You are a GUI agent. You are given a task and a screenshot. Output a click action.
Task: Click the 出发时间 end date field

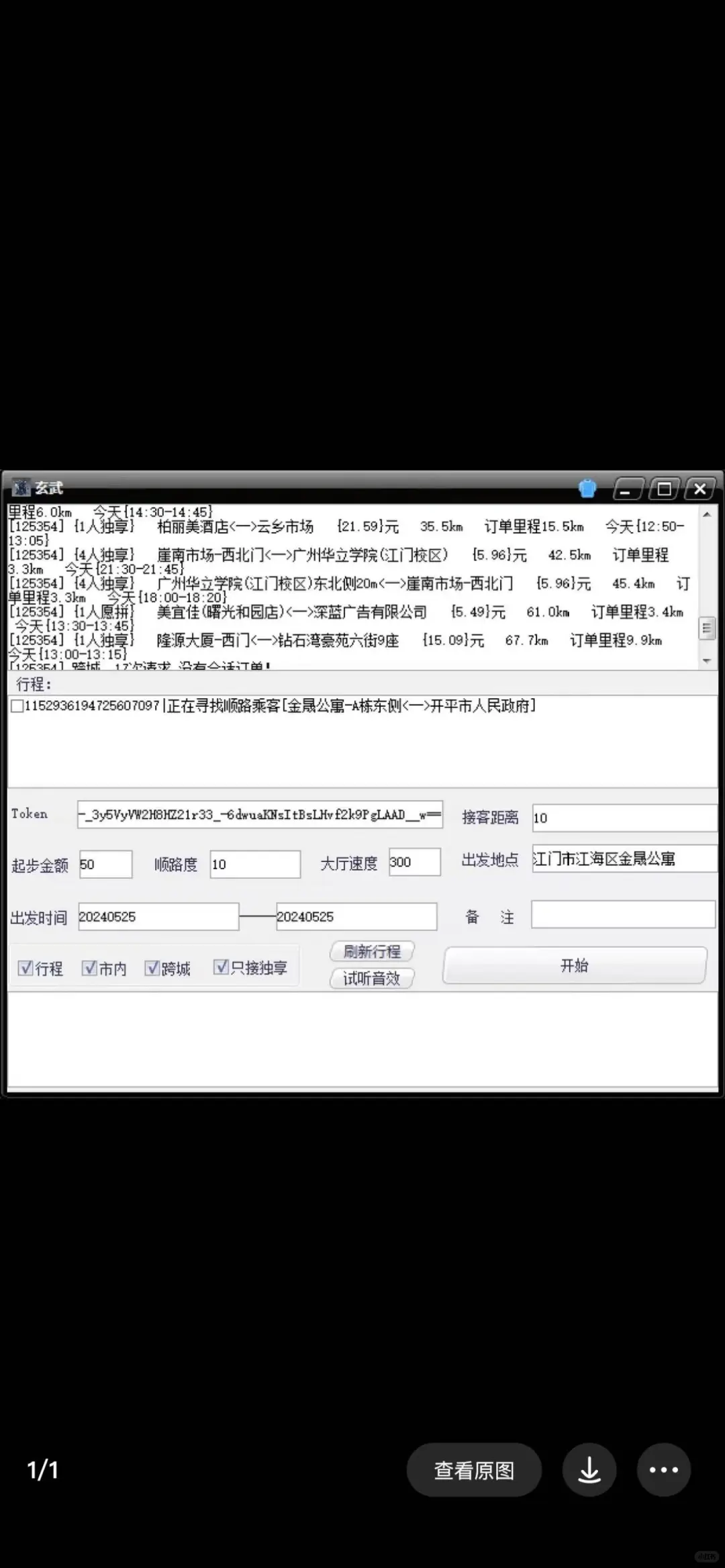coord(356,917)
